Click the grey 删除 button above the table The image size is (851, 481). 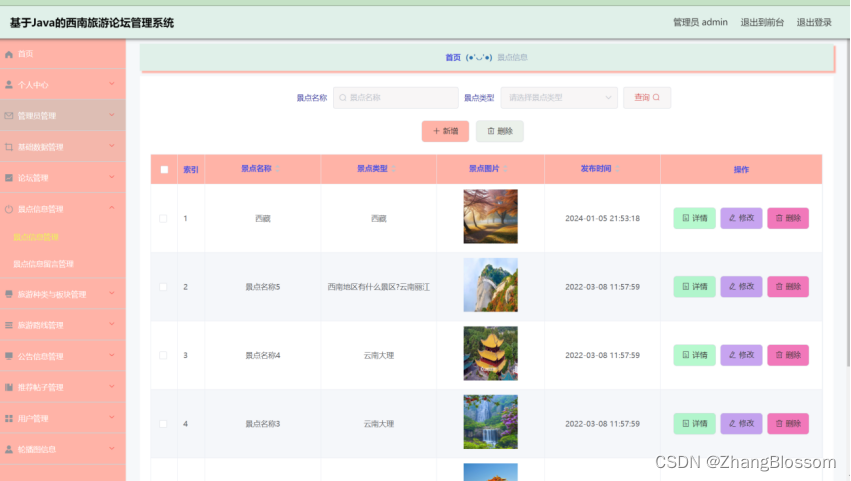(x=500, y=131)
